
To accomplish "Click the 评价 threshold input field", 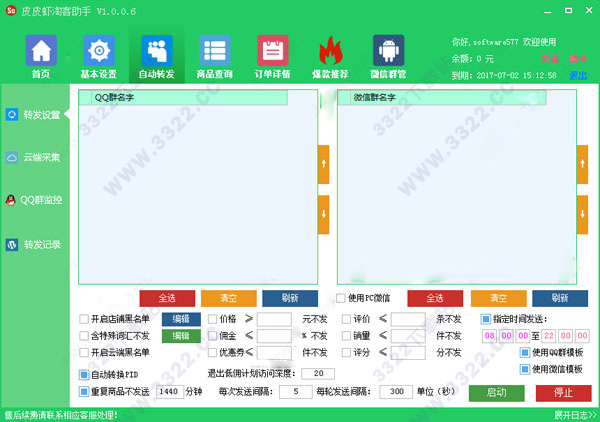I will tap(408, 319).
